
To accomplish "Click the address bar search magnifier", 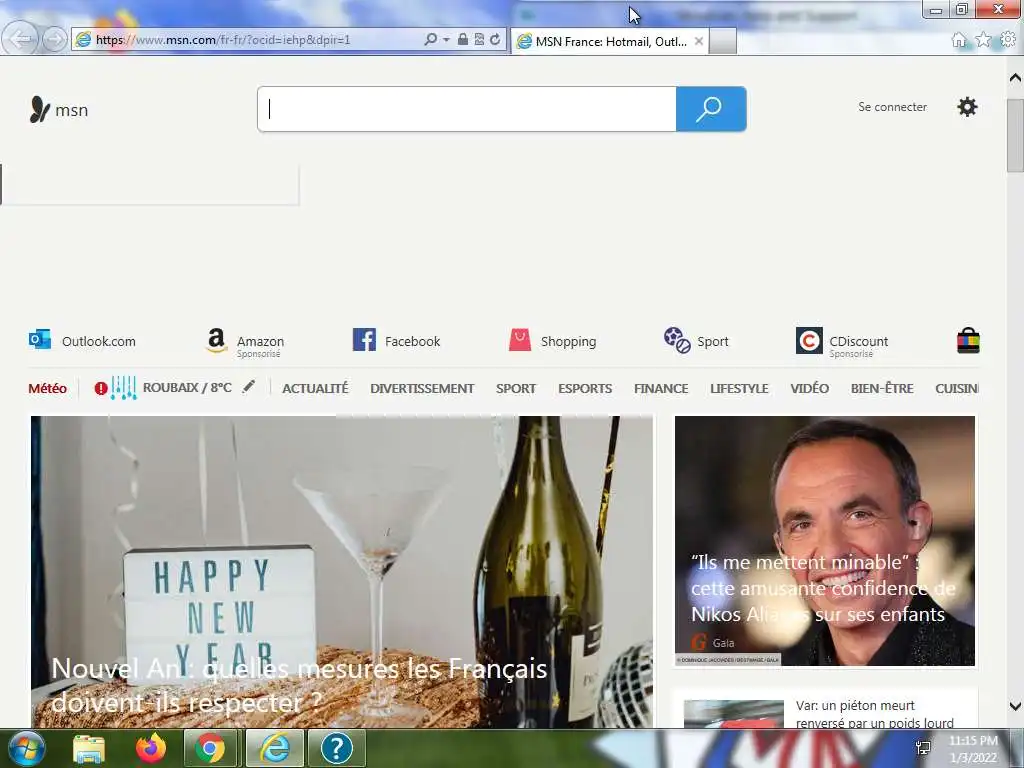I will (x=430, y=39).
